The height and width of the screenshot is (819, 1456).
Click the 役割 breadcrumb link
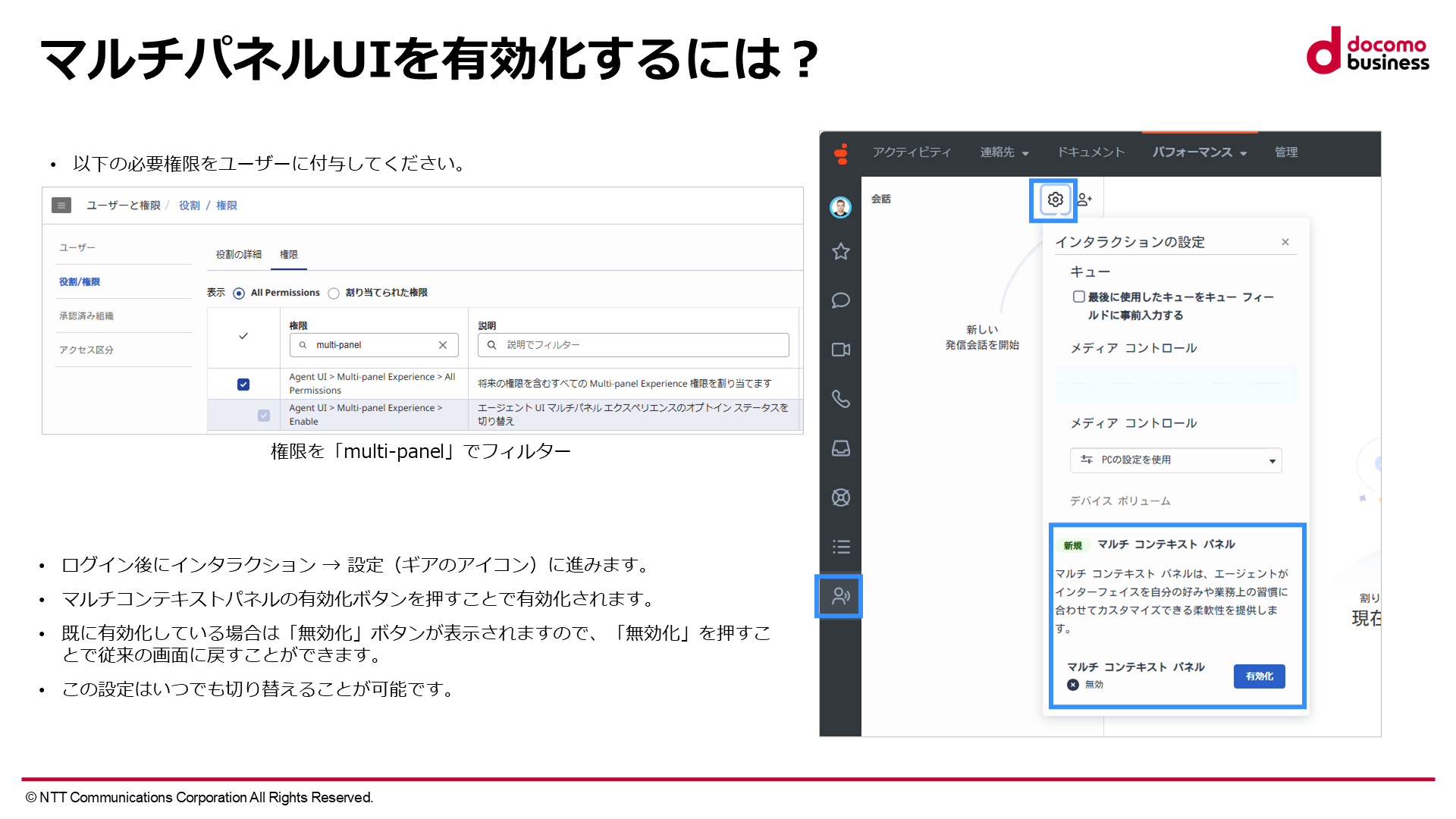click(190, 206)
